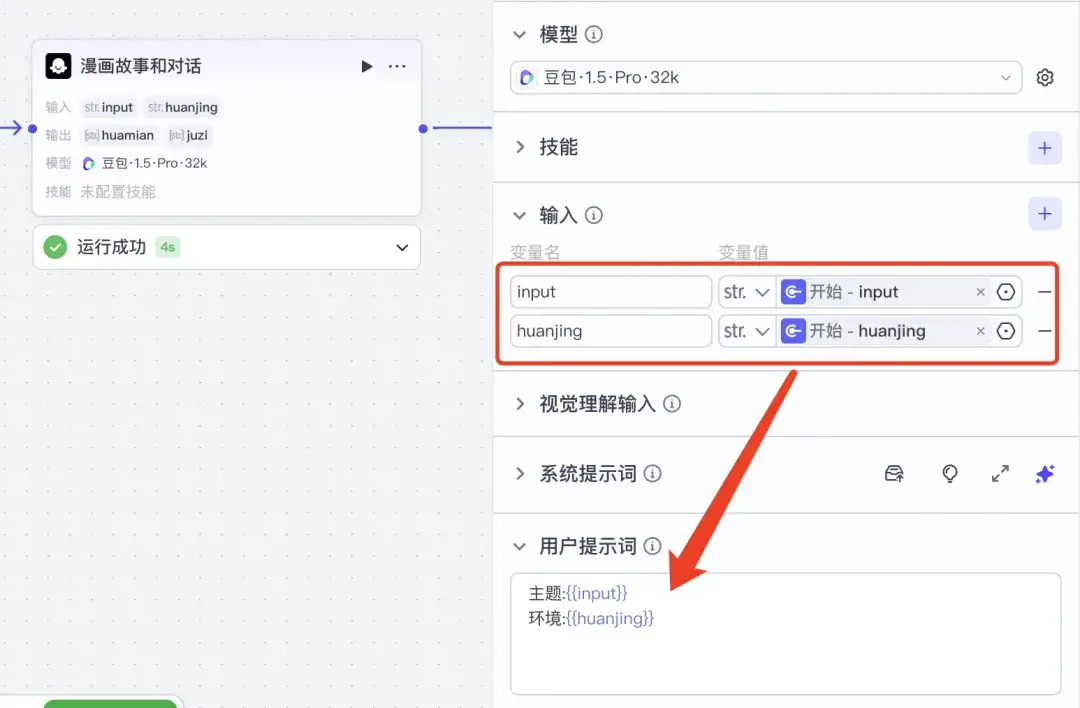Click the juzi output tag on node
This screenshot has width=1080, height=708.
[188, 136]
